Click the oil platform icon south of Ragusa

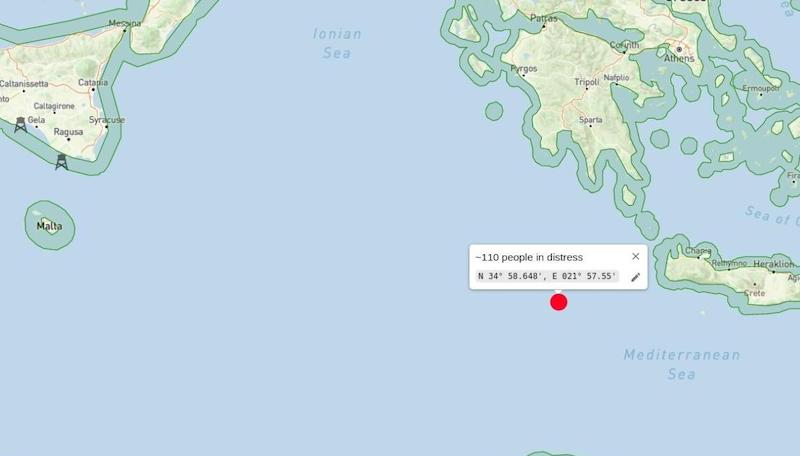pyautogui.click(x=61, y=162)
